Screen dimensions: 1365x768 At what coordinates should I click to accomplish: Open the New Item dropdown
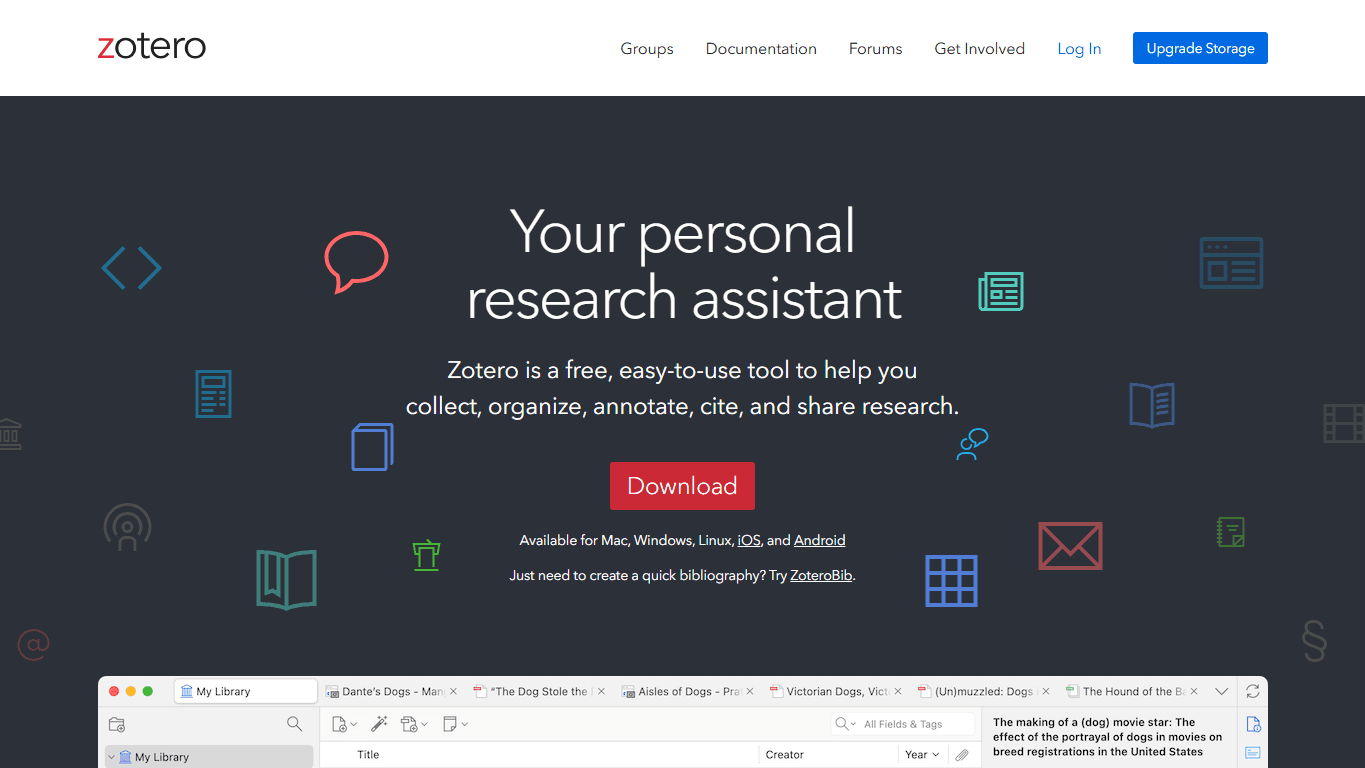coord(344,724)
